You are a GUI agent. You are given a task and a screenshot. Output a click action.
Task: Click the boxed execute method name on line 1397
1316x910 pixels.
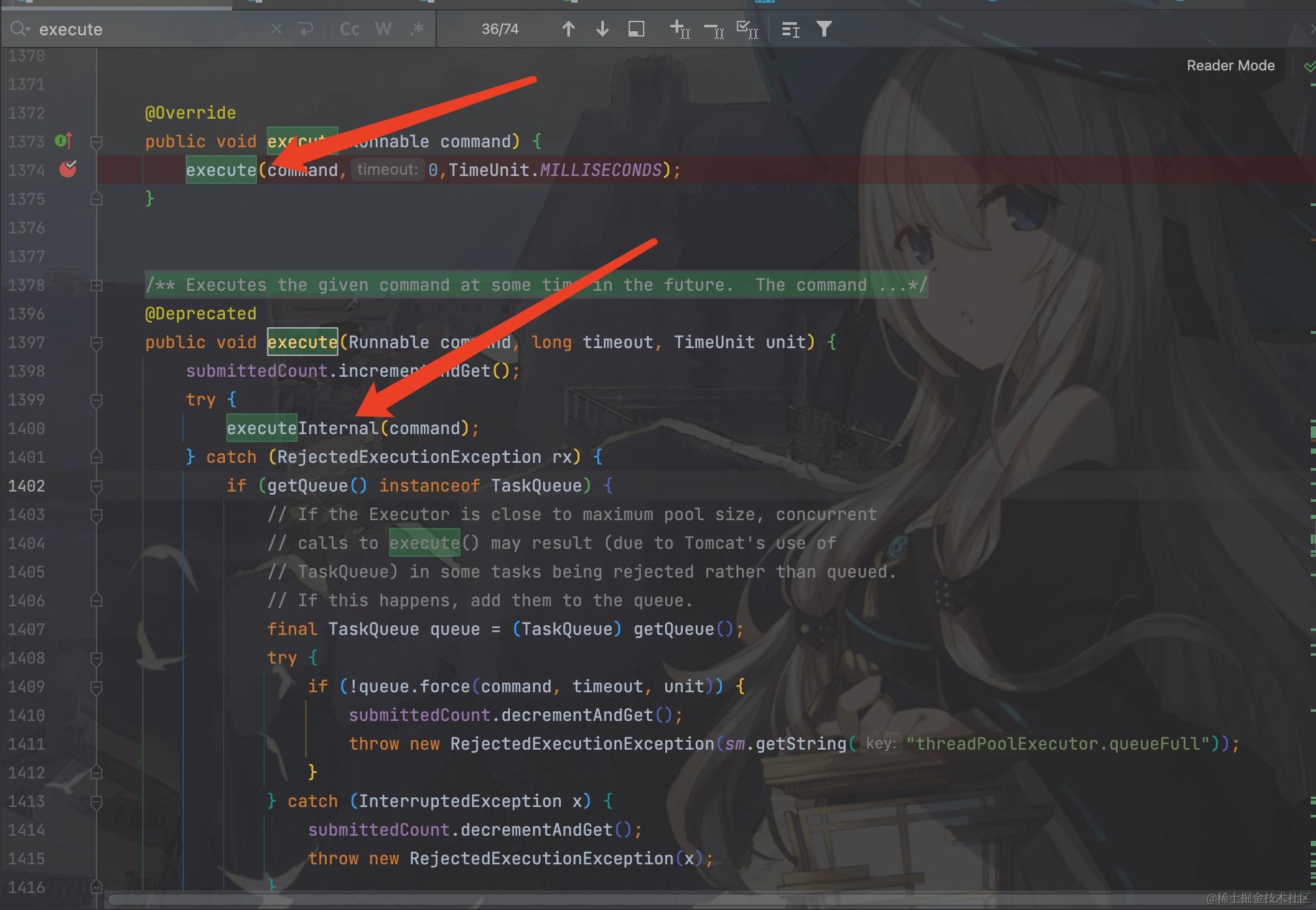(303, 342)
